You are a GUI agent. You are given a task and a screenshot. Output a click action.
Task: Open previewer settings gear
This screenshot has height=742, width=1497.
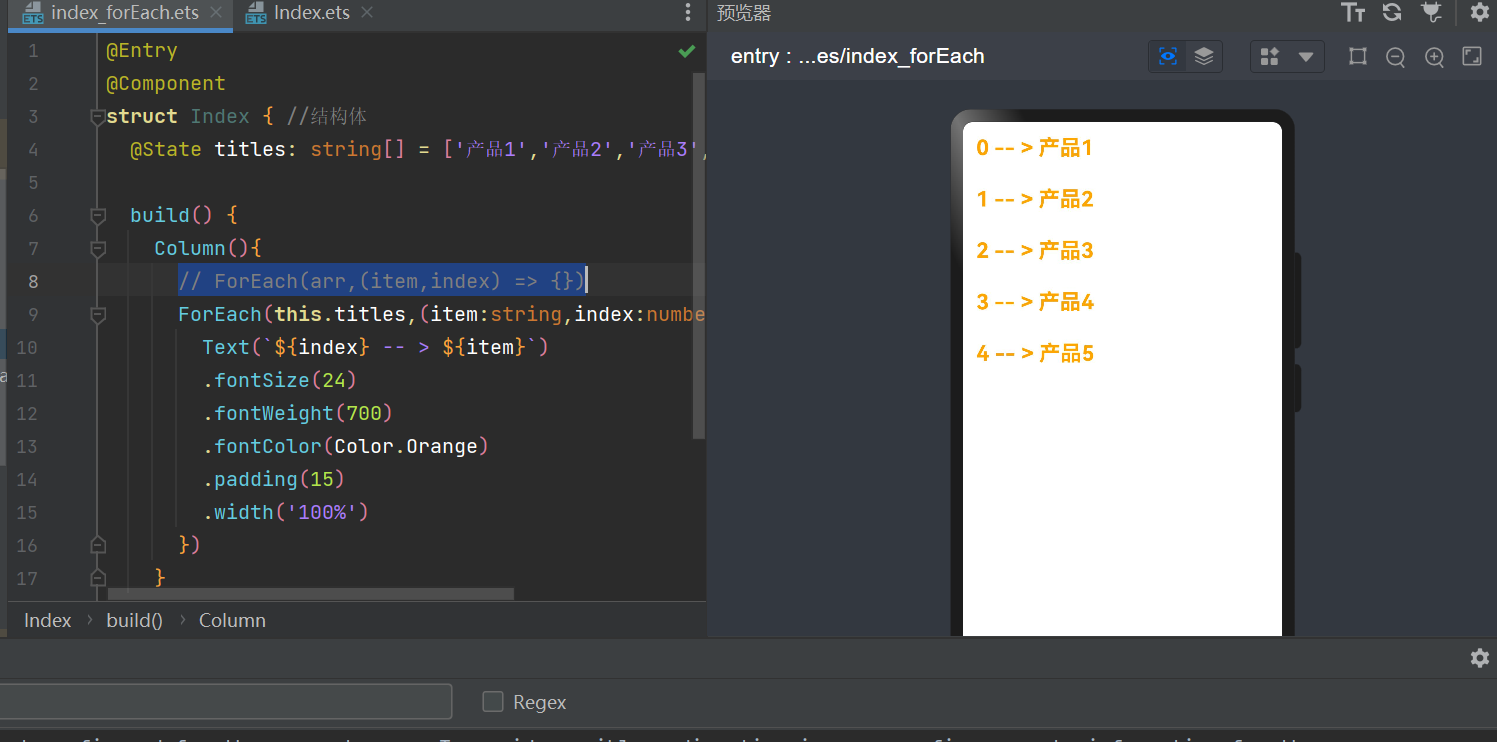tap(1479, 12)
